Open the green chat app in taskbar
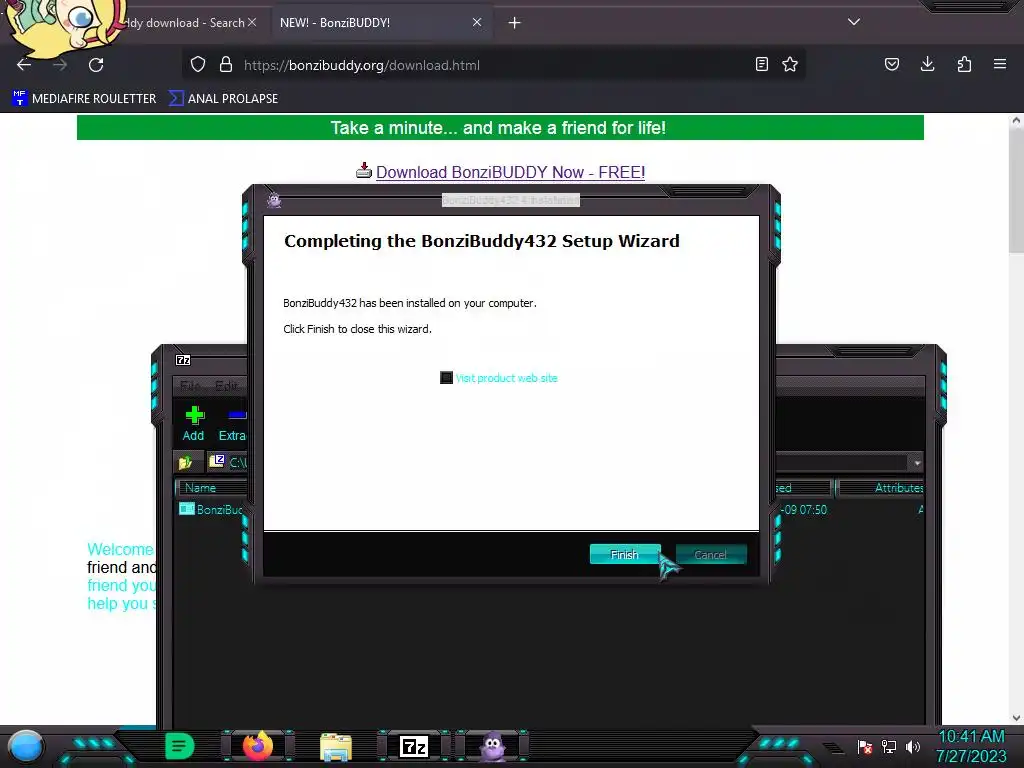1024x768 pixels. pos(179,746)
